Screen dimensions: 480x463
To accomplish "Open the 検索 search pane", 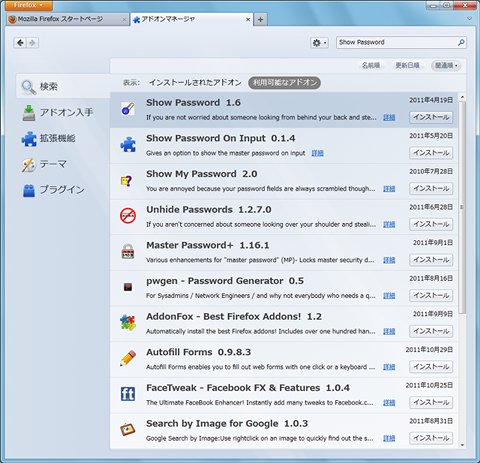I will [x=63, y=86].
